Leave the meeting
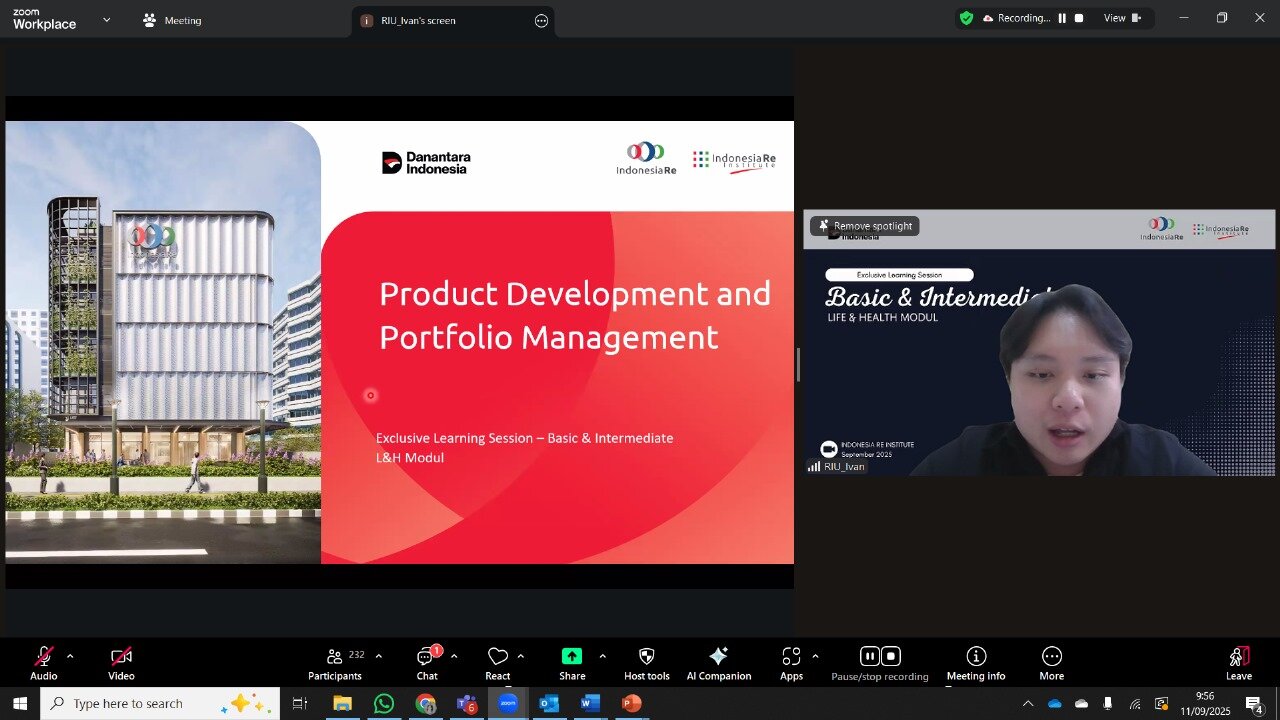 1239,662
